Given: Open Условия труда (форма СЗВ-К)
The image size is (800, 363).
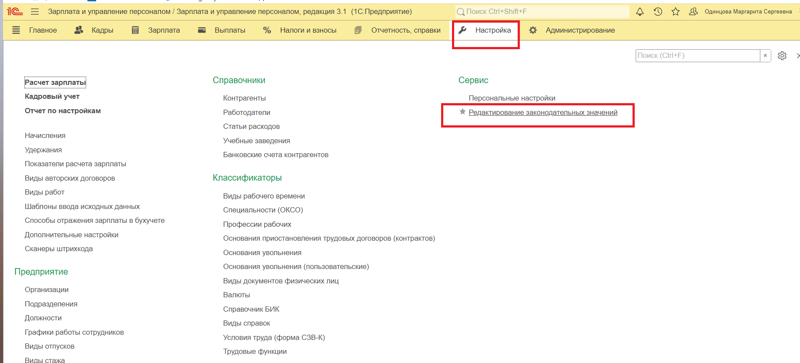Looking at the screenshot, I should click(274, 337).
